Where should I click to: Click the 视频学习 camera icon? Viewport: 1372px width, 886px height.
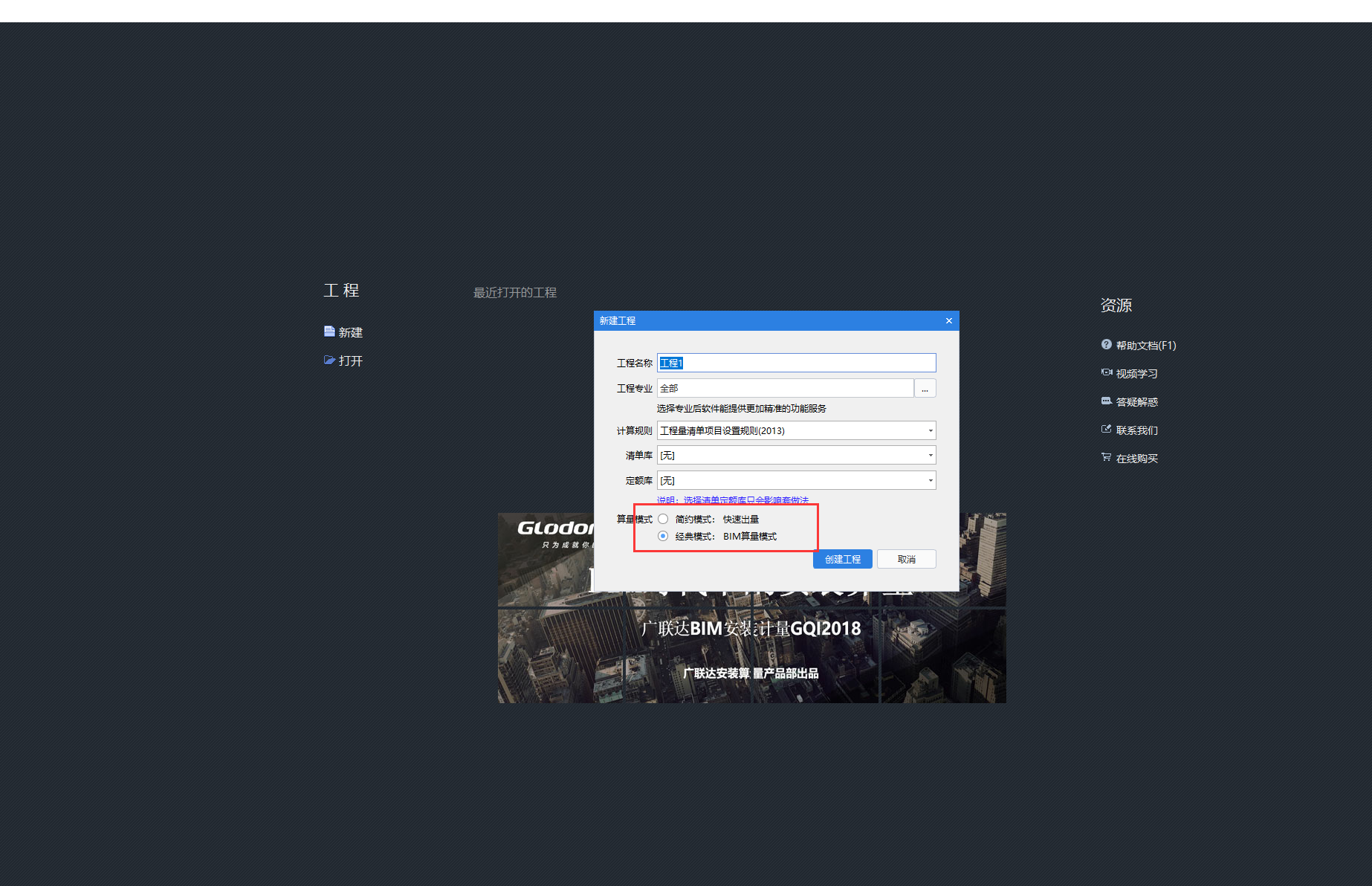1107,372
